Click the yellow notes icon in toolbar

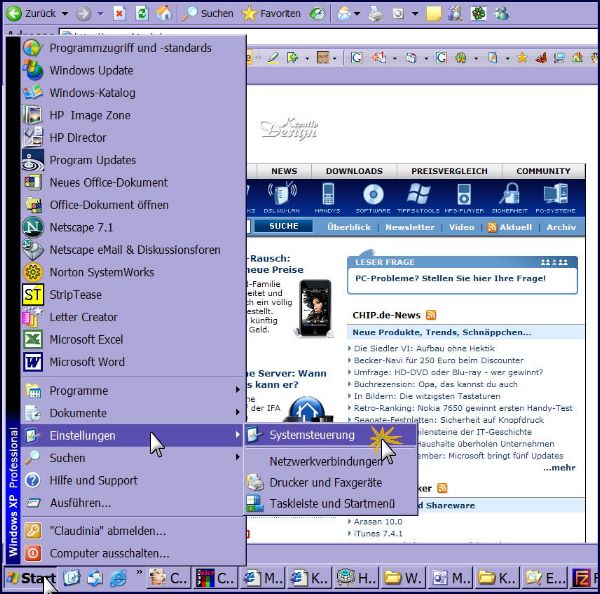(x=434, y=14)
